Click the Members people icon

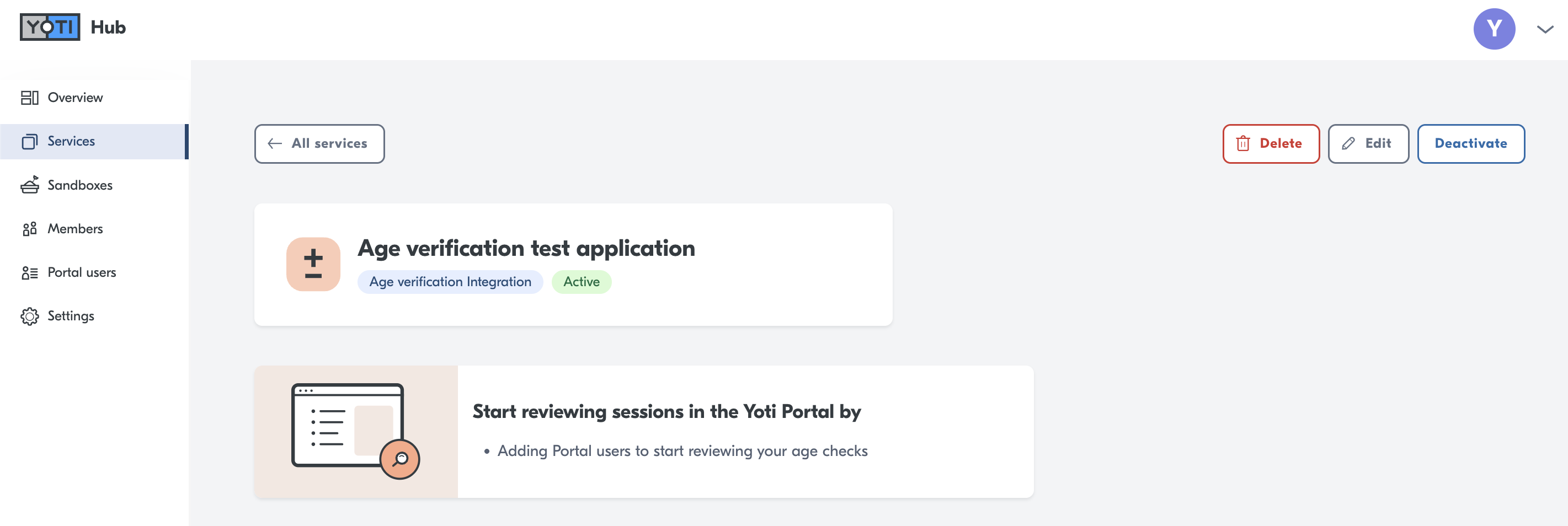click(29, 229)
